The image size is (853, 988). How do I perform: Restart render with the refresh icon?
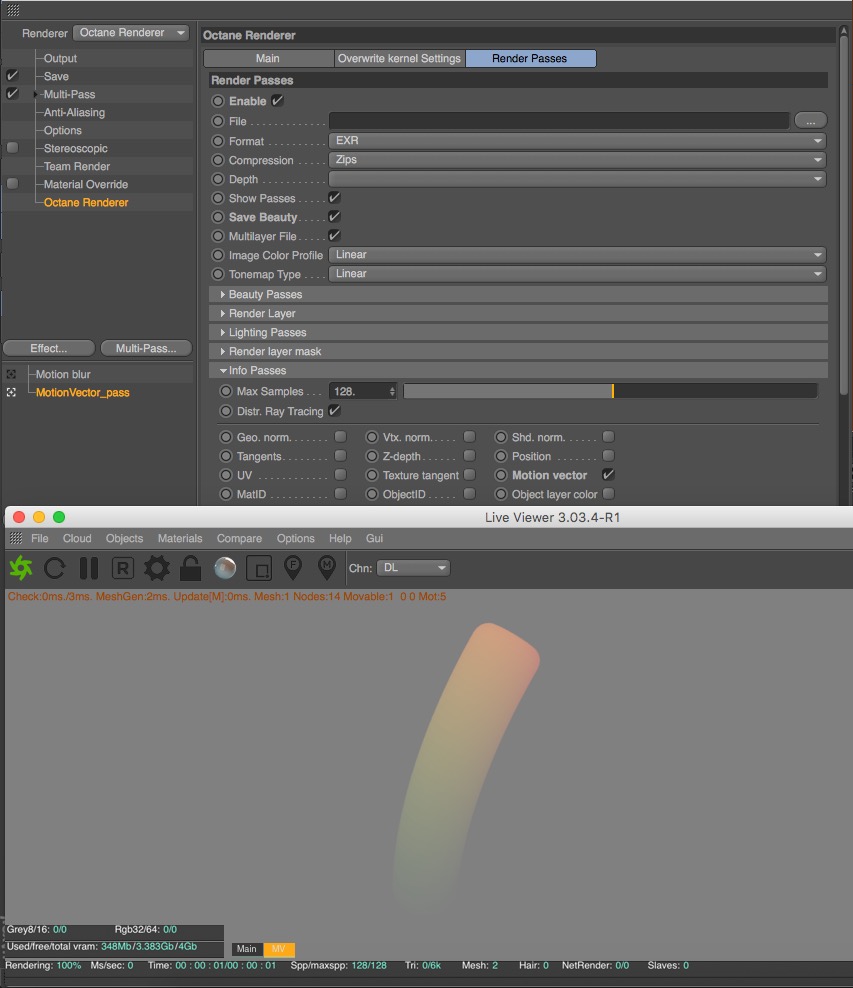click(x=55, y=568)
